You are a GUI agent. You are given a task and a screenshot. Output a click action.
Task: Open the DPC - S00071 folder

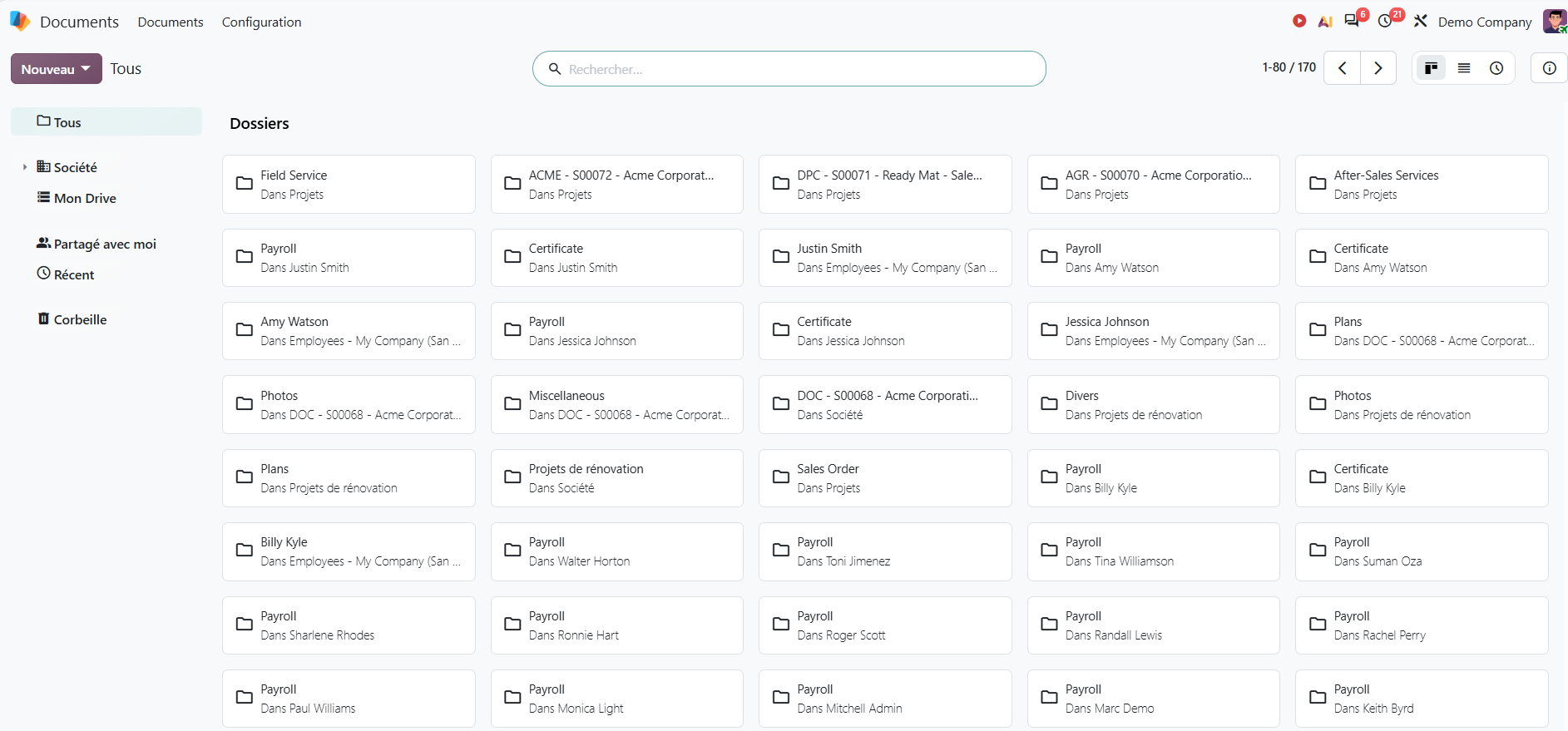885,184
